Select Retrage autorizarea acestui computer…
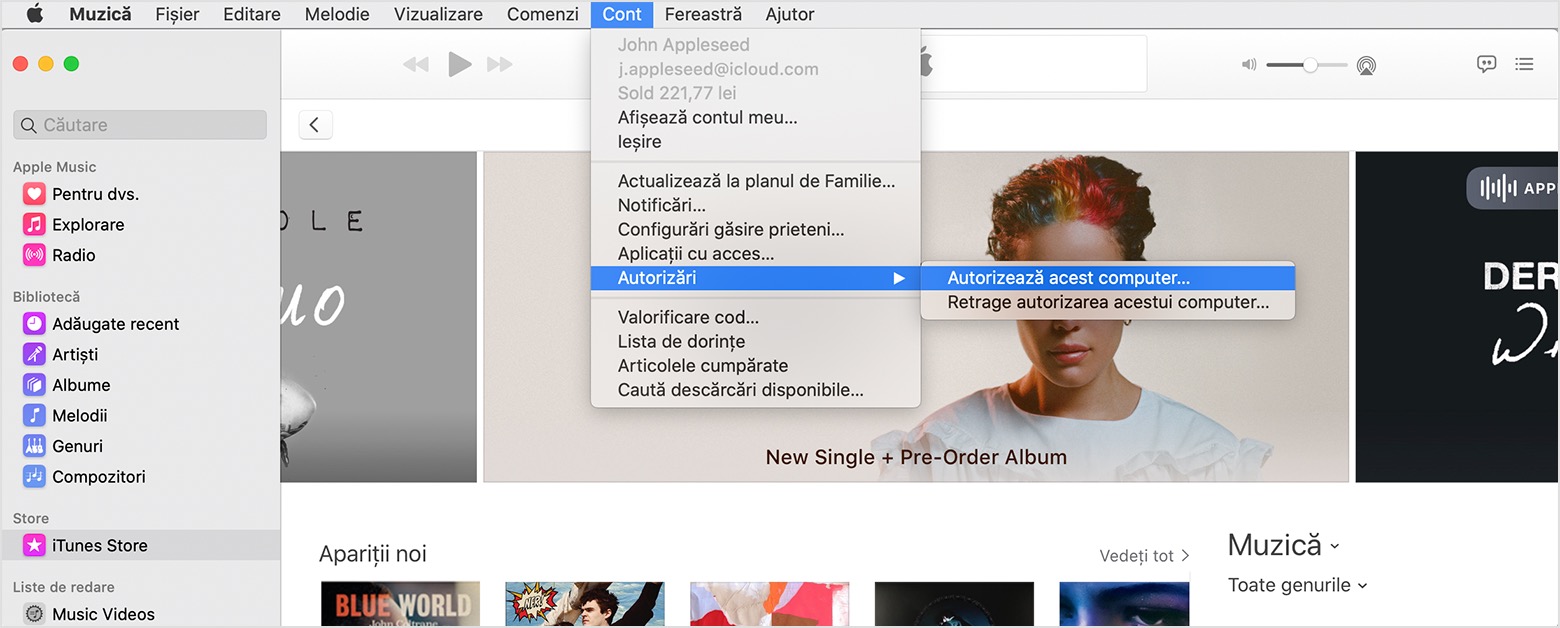Viewport: 1560px width, 628px height. (x=1107, y=302)
